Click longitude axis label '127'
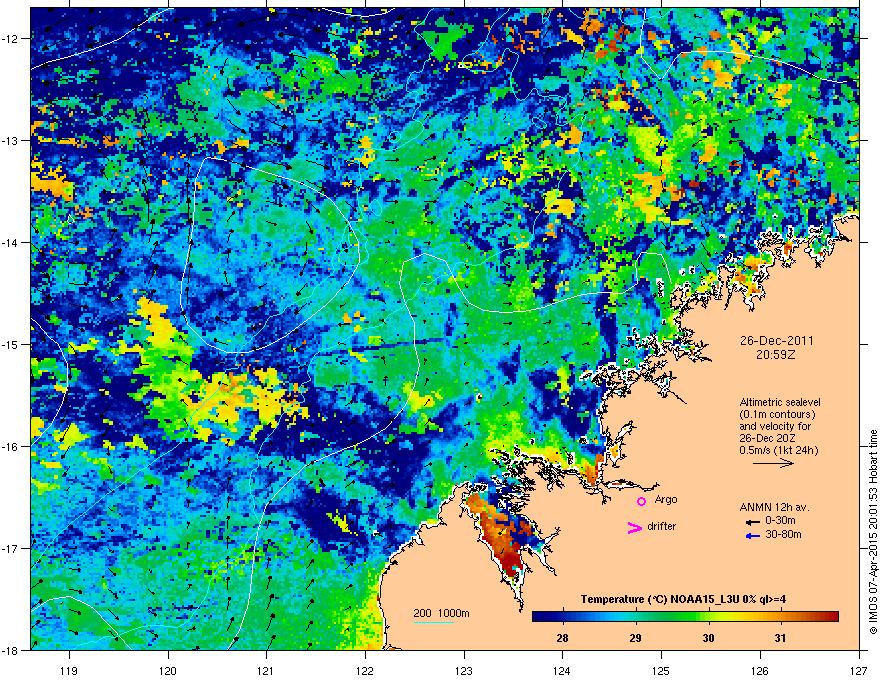The width and height of the screenshot is (880, 680). tap(859, 670)
